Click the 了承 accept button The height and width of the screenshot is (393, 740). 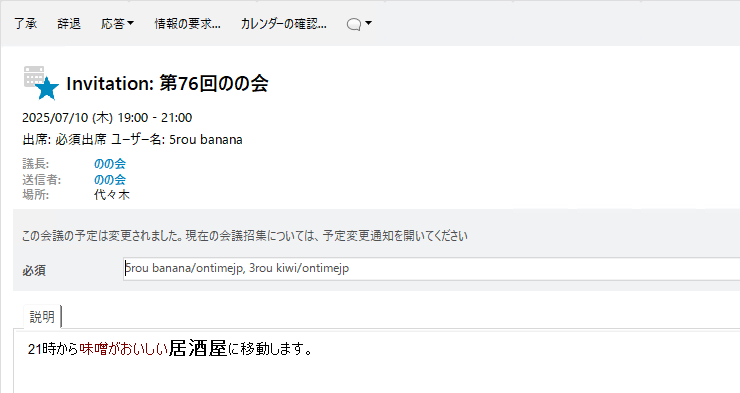click(25, 24)
